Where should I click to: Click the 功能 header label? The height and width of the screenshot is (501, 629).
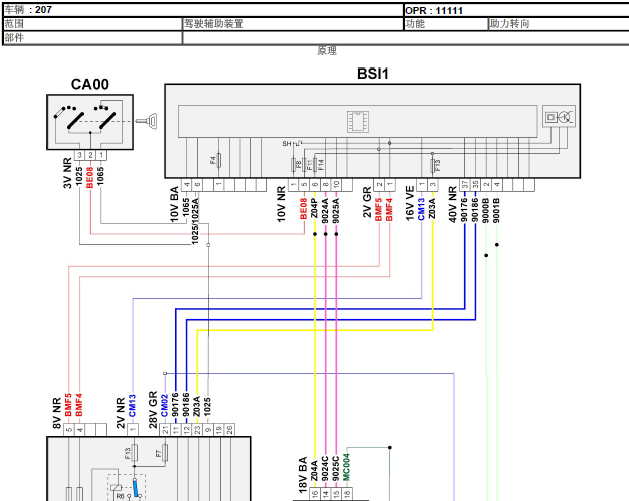click(415, 24)
